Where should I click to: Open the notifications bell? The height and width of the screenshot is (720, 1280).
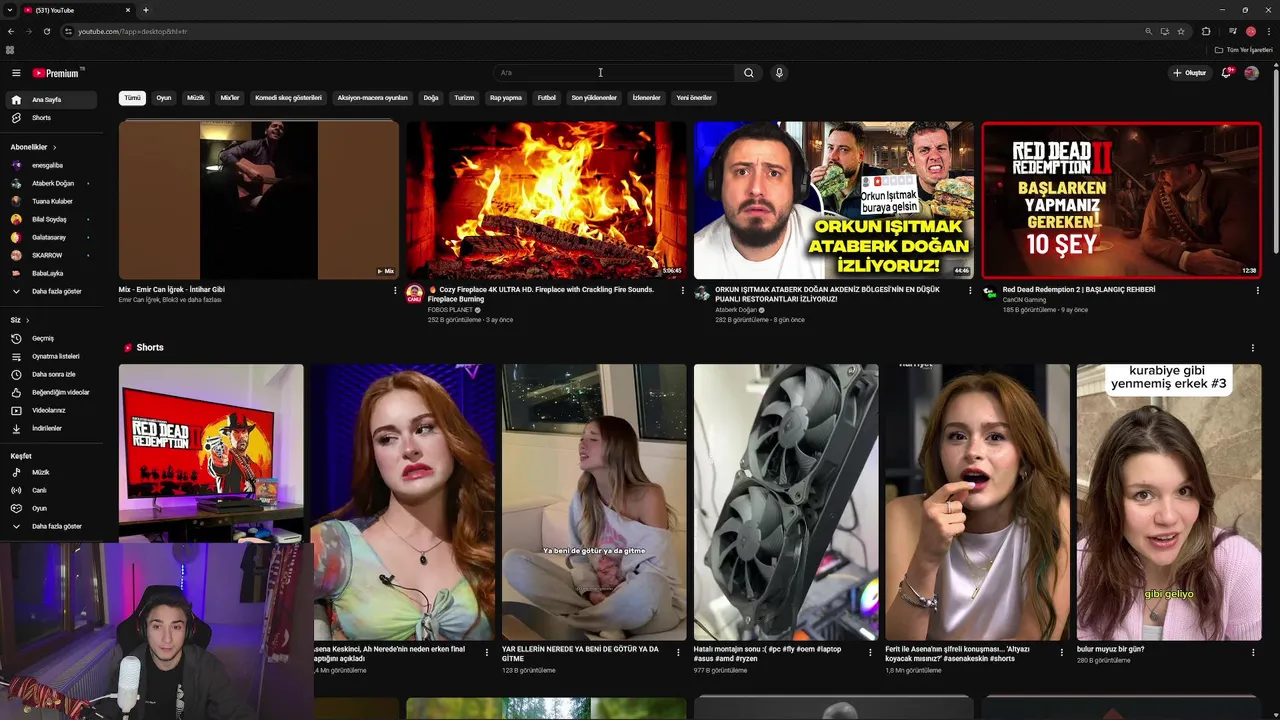tap(1227, 73)
